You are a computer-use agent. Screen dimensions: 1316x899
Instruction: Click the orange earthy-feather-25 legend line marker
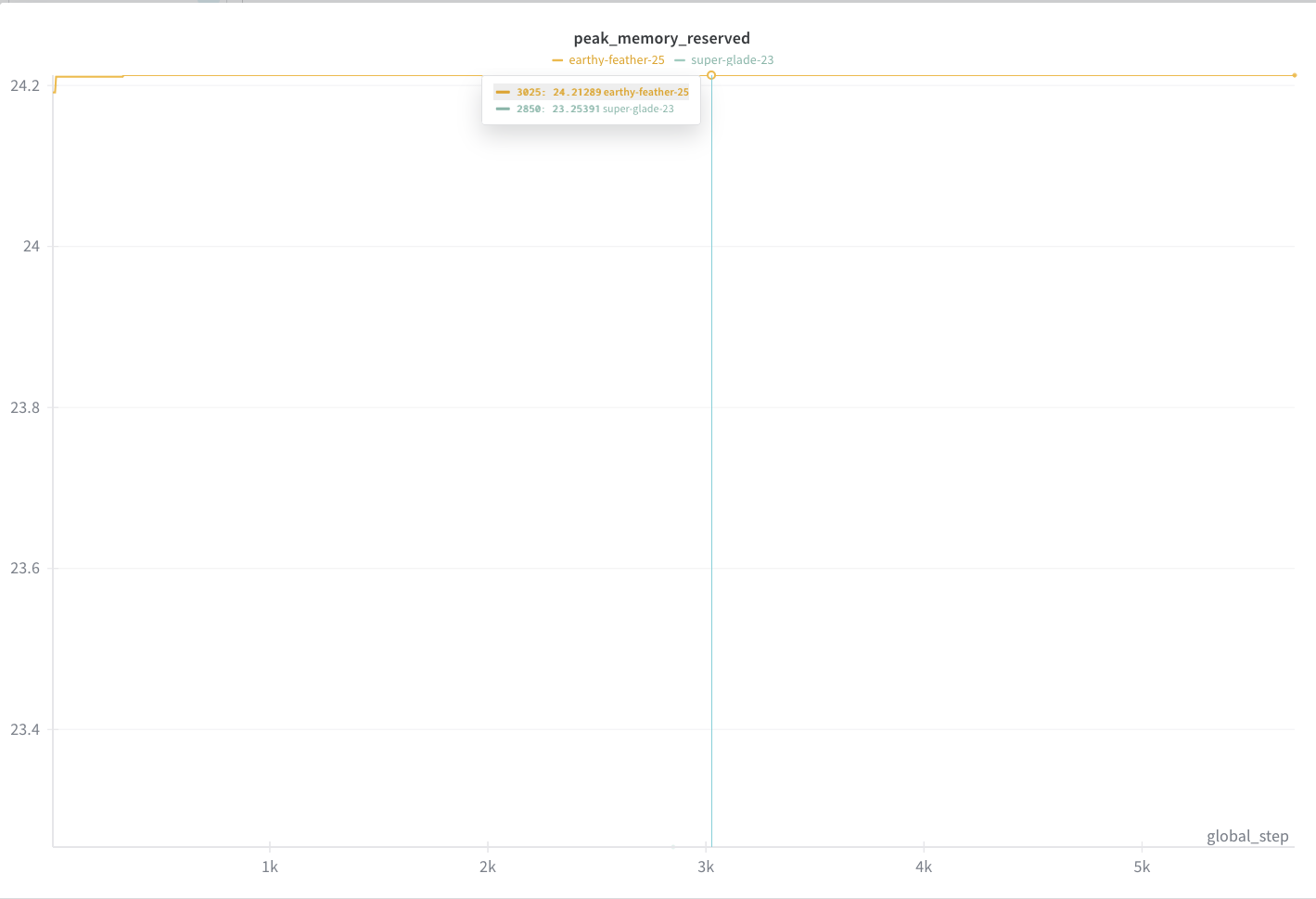click(557, 60)
